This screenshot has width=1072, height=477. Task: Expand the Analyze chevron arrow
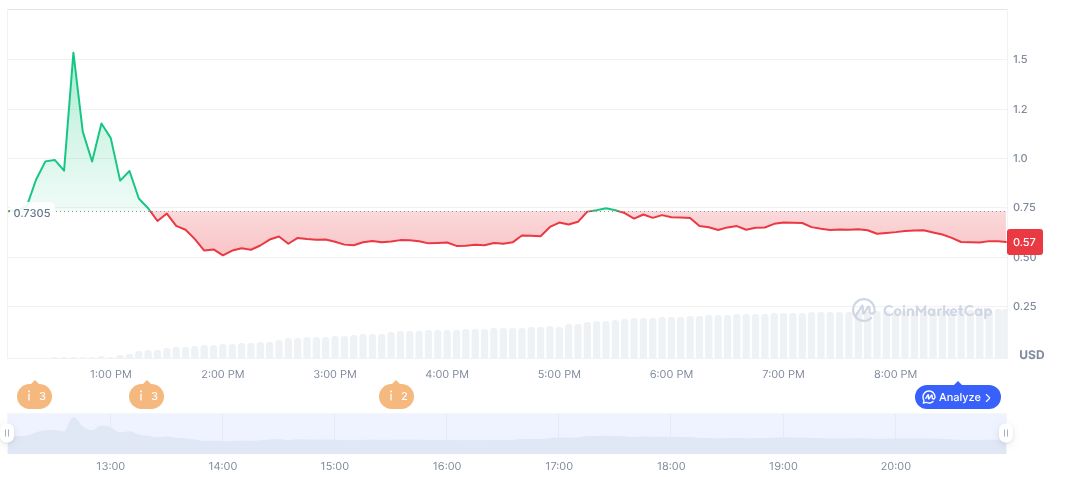(x=988, y=397)
